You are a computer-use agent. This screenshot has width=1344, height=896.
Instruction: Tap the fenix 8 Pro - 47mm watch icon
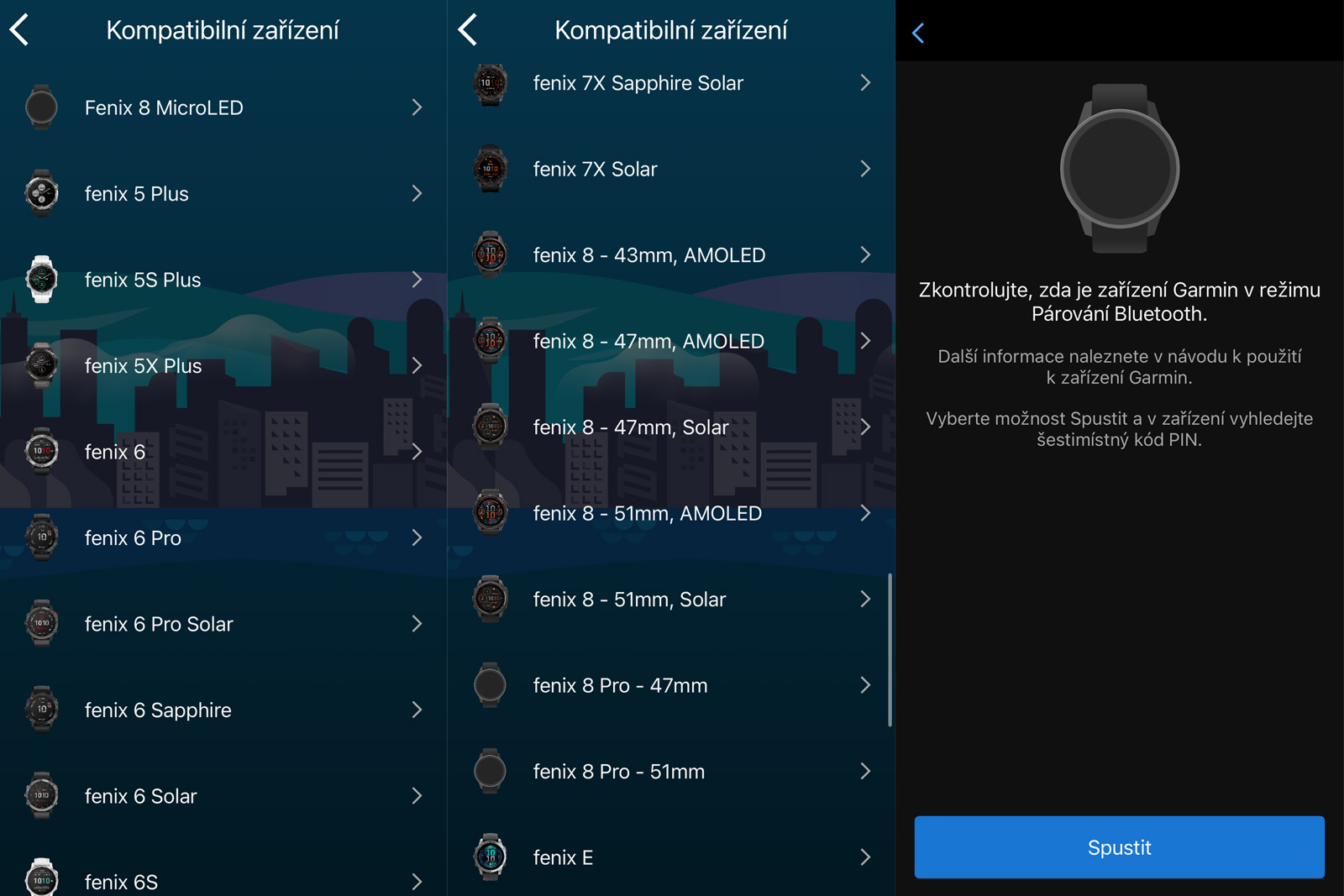[x=490, y=685]
